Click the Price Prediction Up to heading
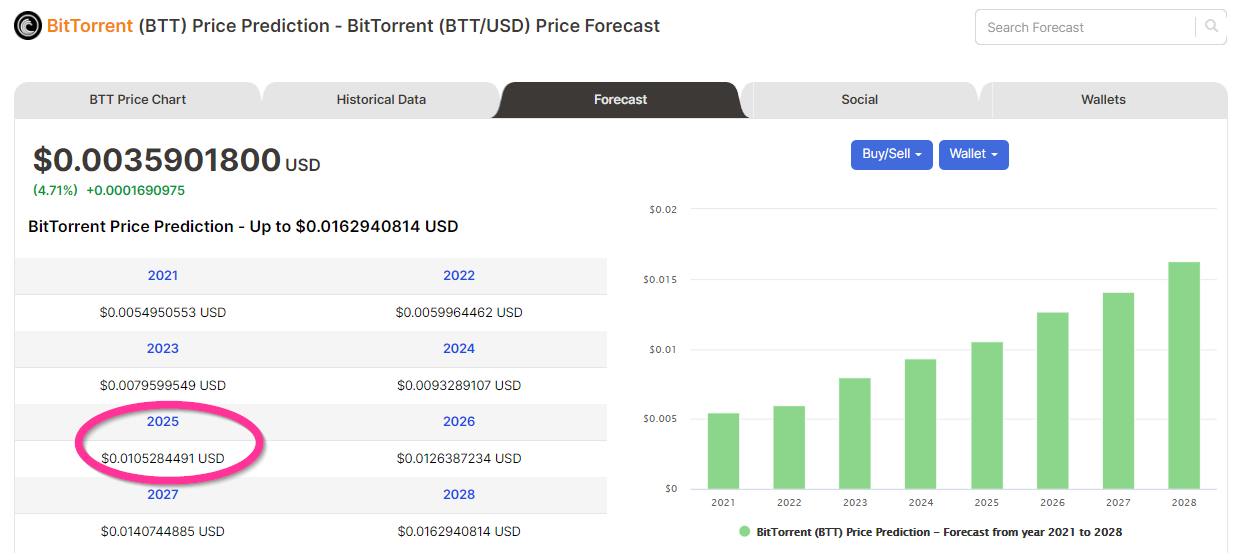This screenshot has width=1238, height=553. 243,227
